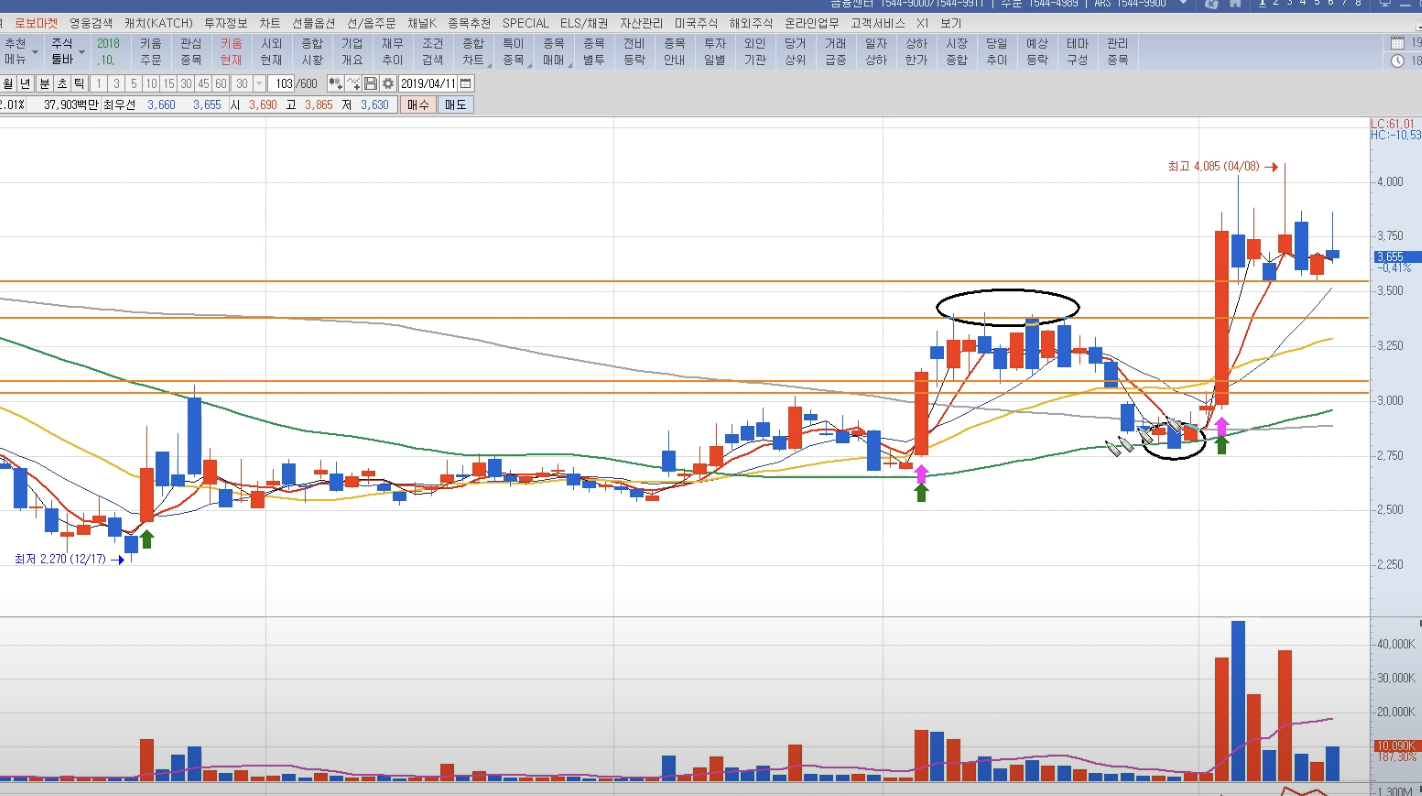Open the 투자정보 menu
This screenshot has width=1422, height=796.
[227, 23]
